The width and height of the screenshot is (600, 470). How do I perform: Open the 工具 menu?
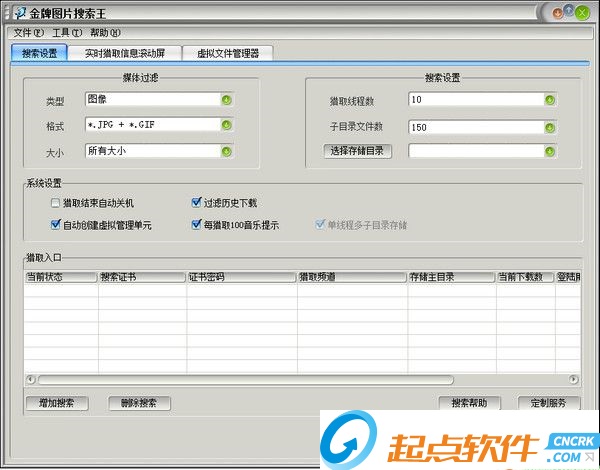tap(67, 33)
